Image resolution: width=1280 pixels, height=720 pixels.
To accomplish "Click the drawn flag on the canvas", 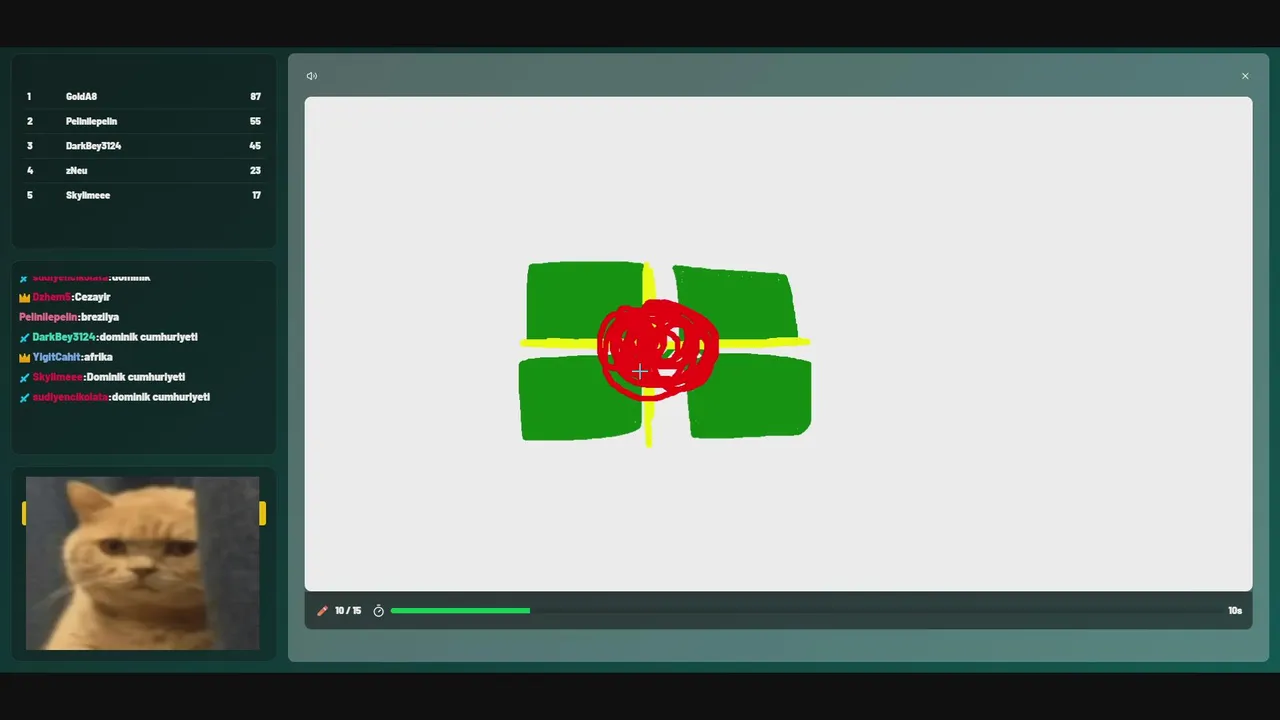I will click(665, 352).
